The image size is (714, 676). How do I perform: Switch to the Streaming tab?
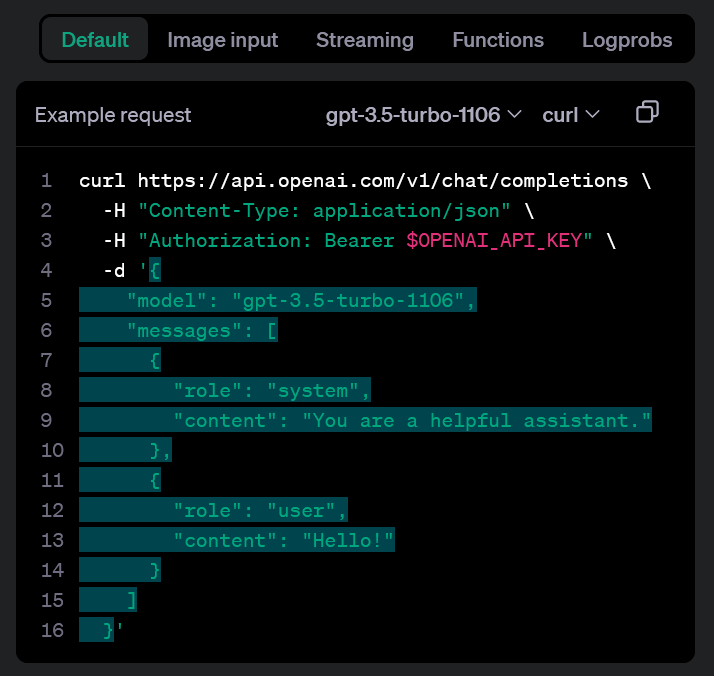(x=365, y=40)
